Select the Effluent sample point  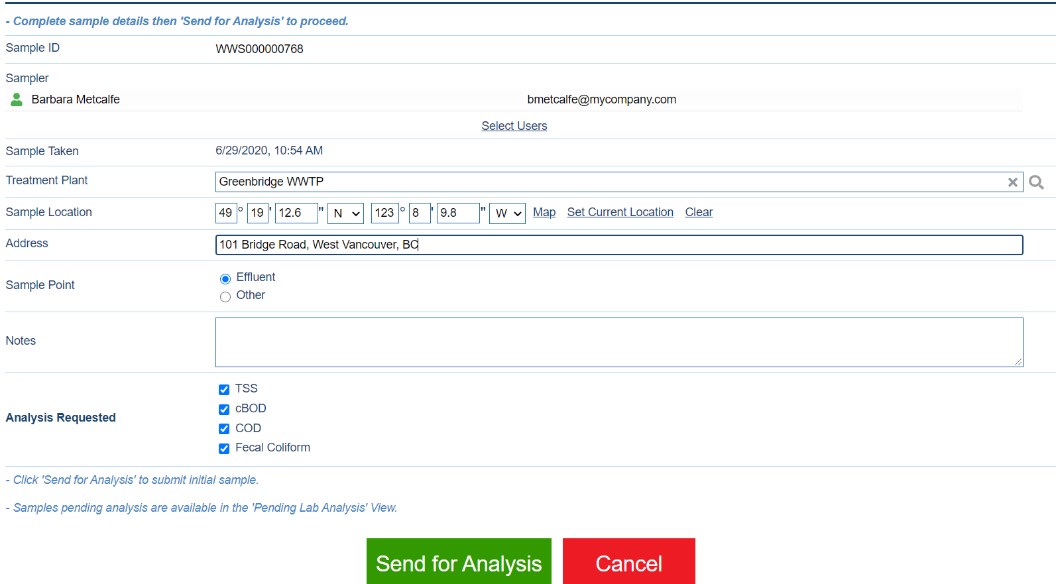pyautogui.click(x=225, y=278)
